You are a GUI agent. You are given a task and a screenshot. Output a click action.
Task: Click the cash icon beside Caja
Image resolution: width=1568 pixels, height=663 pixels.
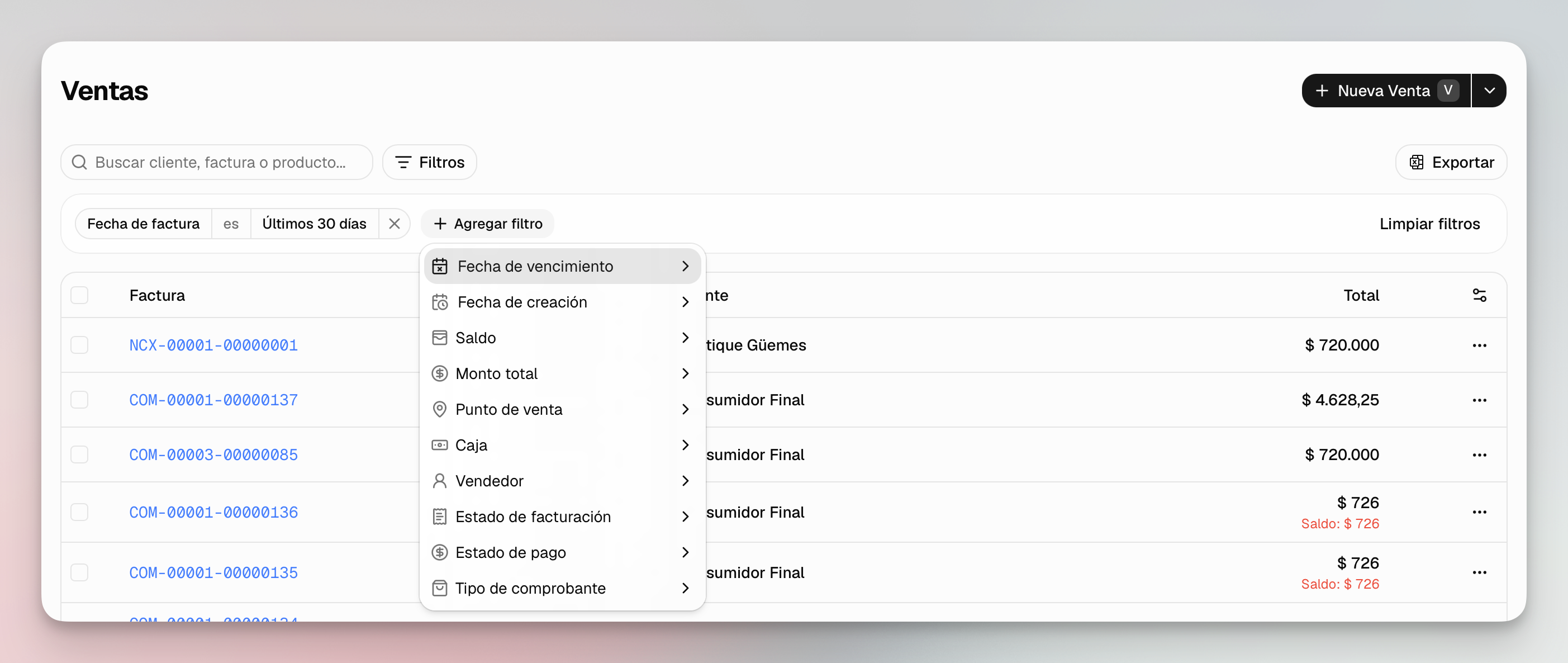click(x=439, y=445)
